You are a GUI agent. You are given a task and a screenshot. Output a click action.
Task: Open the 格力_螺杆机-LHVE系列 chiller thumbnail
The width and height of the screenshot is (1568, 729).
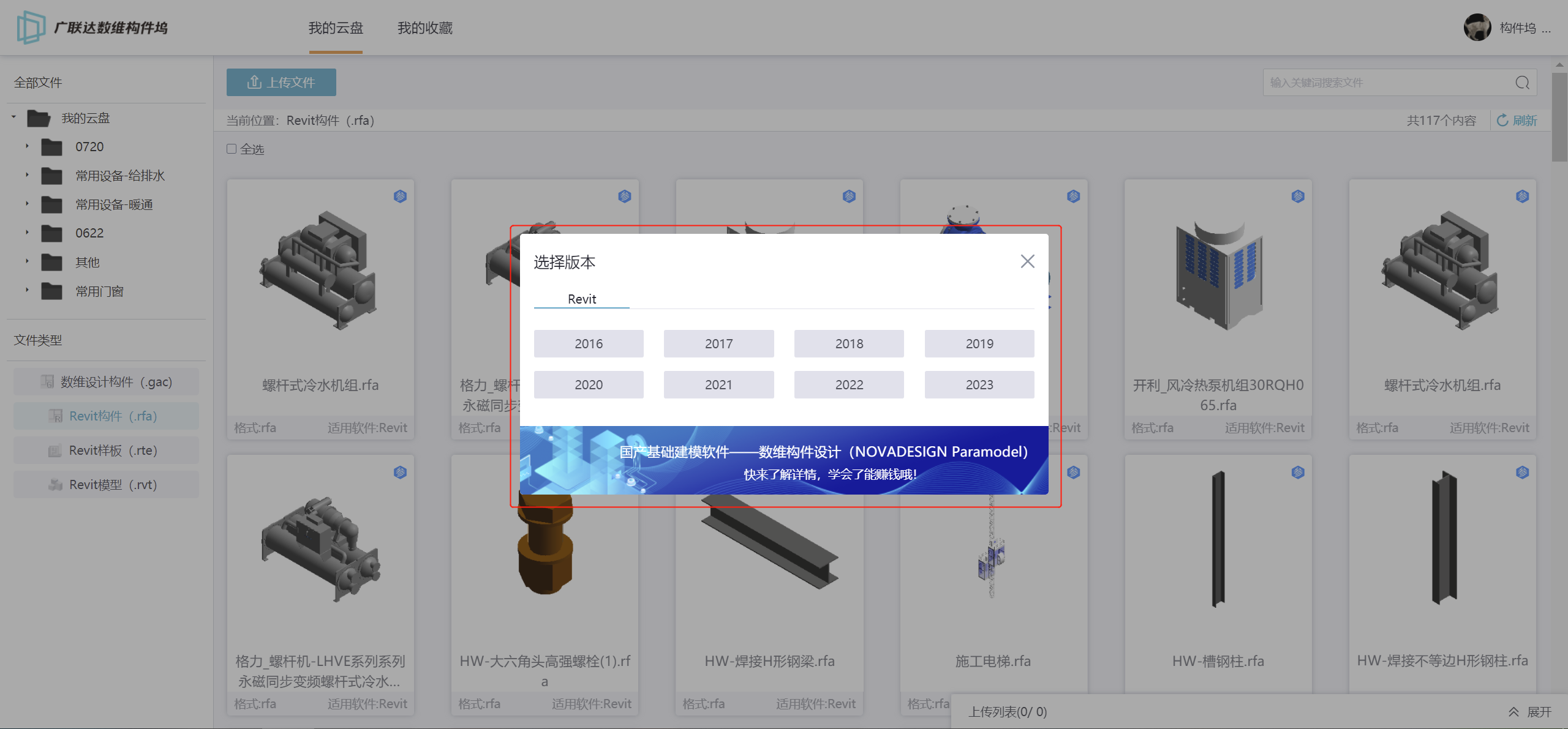320,548
